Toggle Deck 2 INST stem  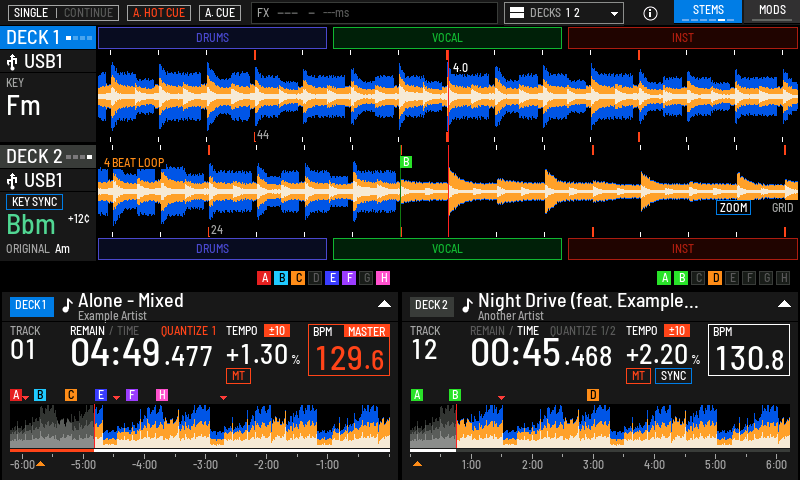click(683, 249)
